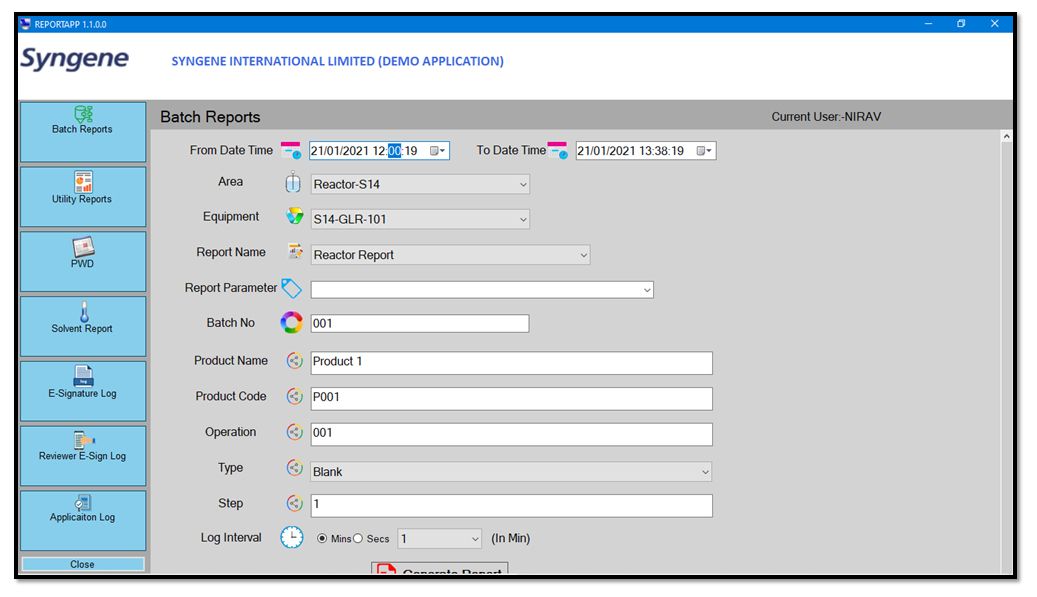The height and width of the screenshot is (597, 1037).
Task: Click the Generate Report button
Action: click(x=440, y=569)
